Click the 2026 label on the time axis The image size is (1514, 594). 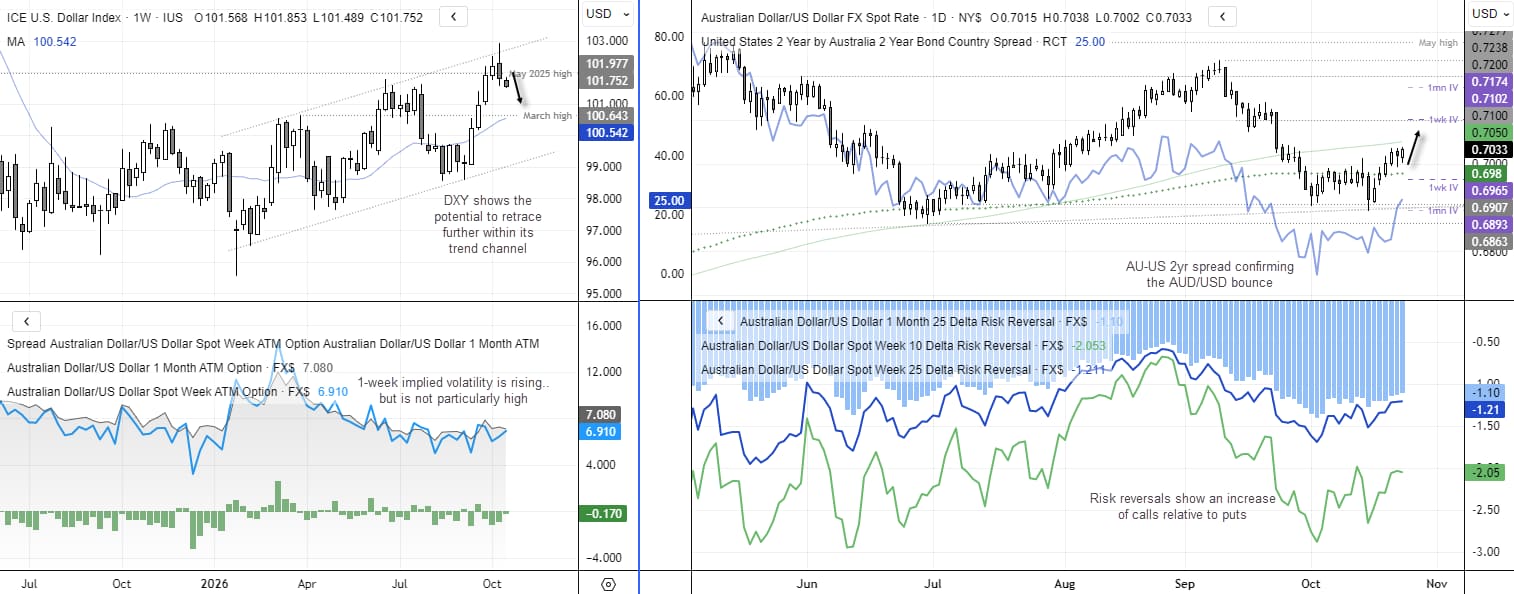pos(215,583)
